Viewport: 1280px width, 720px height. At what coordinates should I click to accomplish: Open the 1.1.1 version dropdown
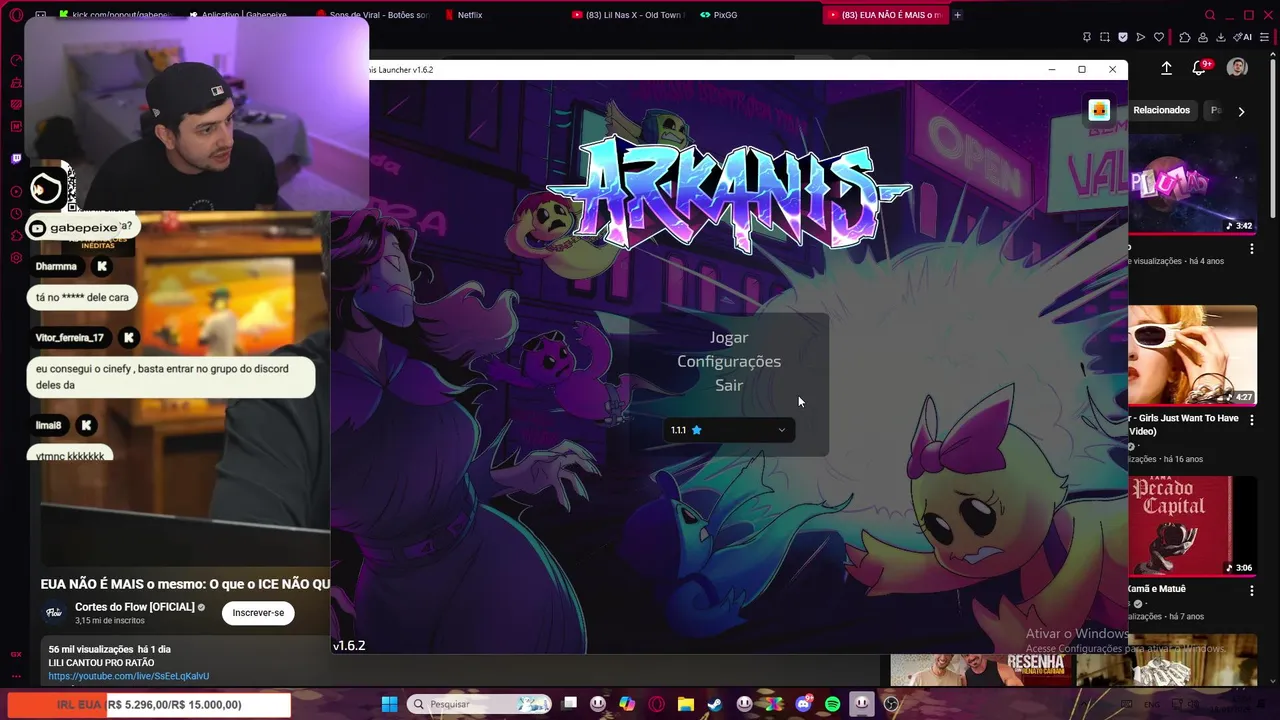click(729, 430)
